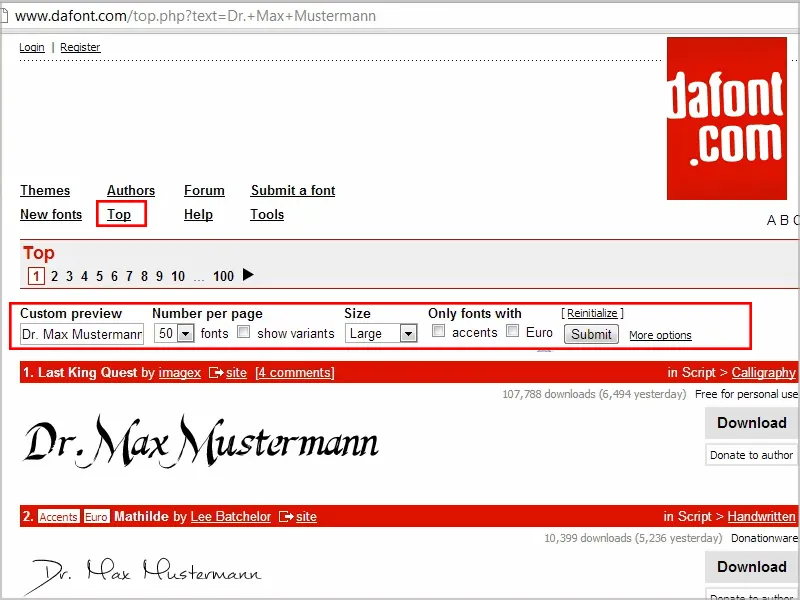
Task: Click the external site icon for Mathilde
Action: pos(286,517)
